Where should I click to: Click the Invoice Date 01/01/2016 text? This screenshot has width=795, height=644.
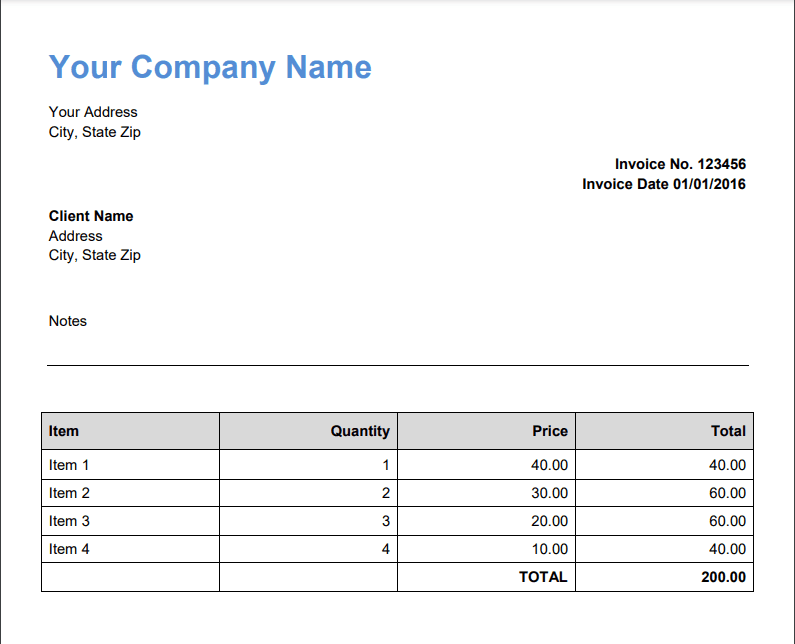click(x=664, y=184)
